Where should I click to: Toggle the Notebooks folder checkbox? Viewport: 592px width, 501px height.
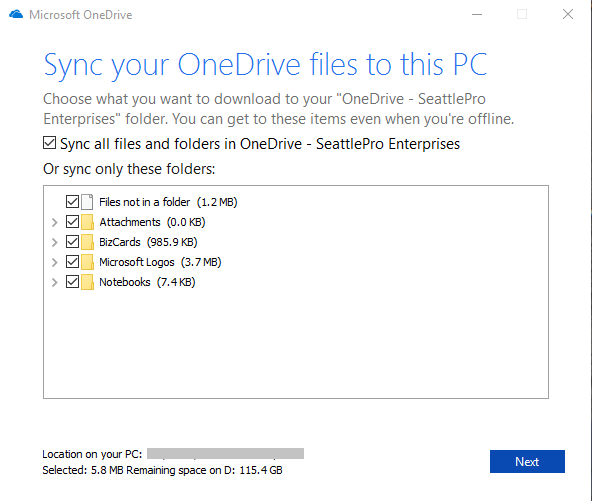point(72,282)
